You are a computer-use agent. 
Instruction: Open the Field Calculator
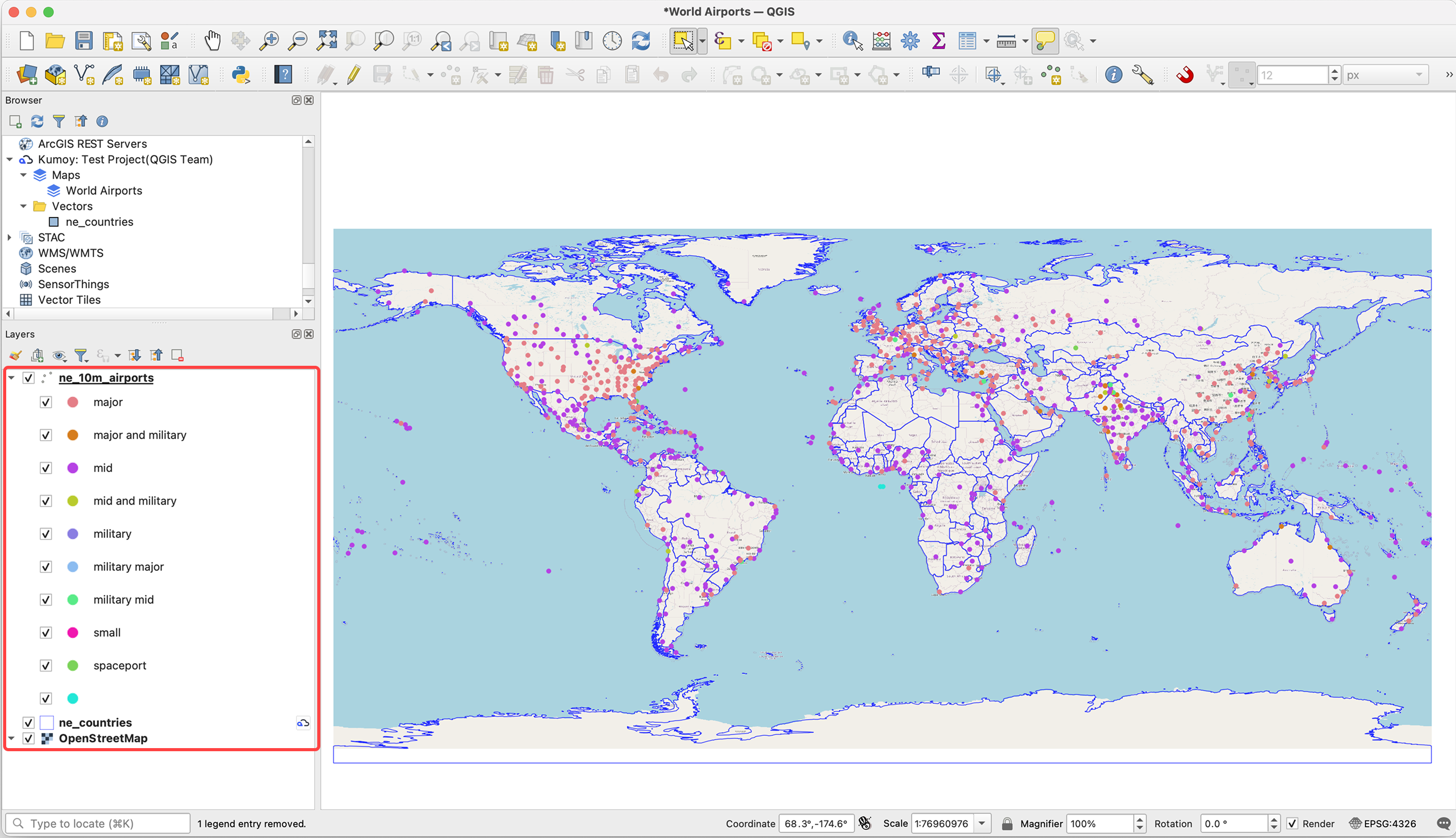881,41
